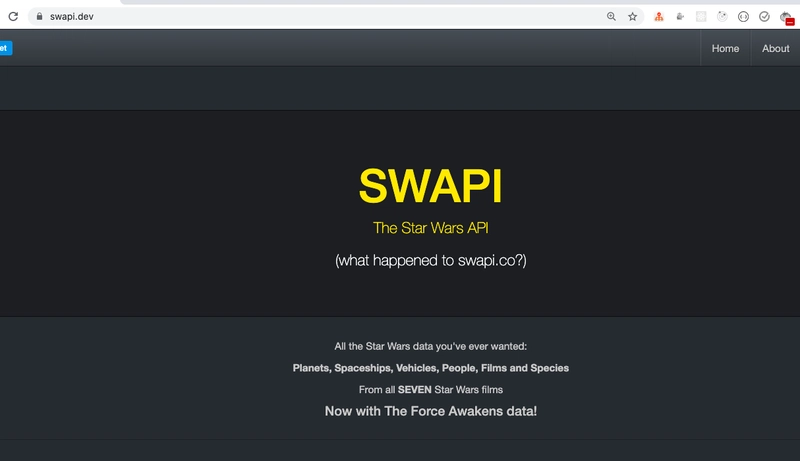Click the text 'The Star Wars API'

tap(431, 228)
